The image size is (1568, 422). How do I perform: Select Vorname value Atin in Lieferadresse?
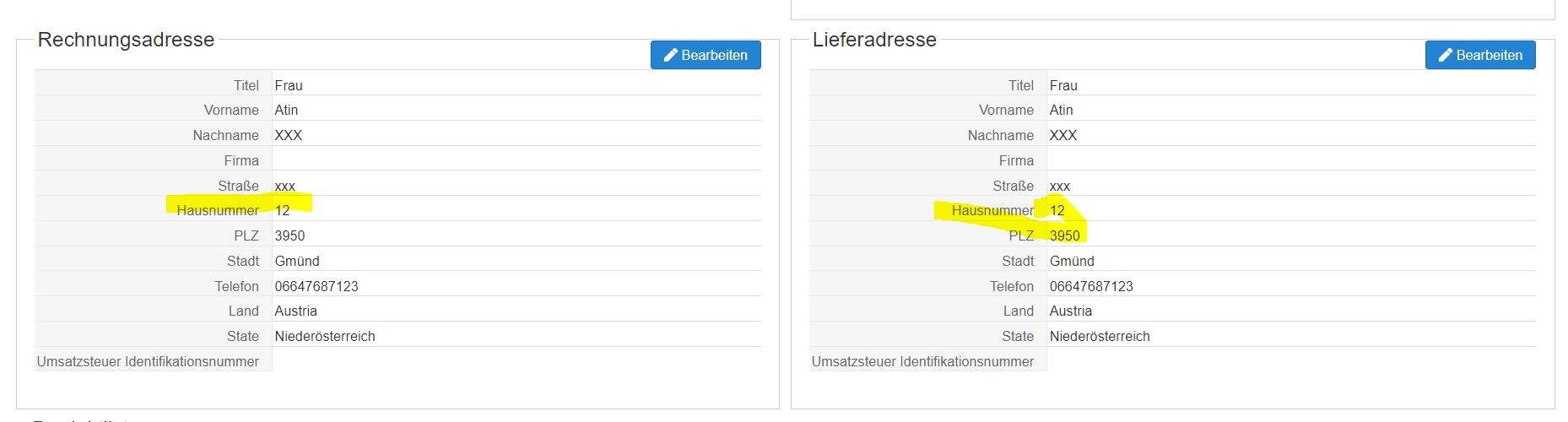[1061, 111]
